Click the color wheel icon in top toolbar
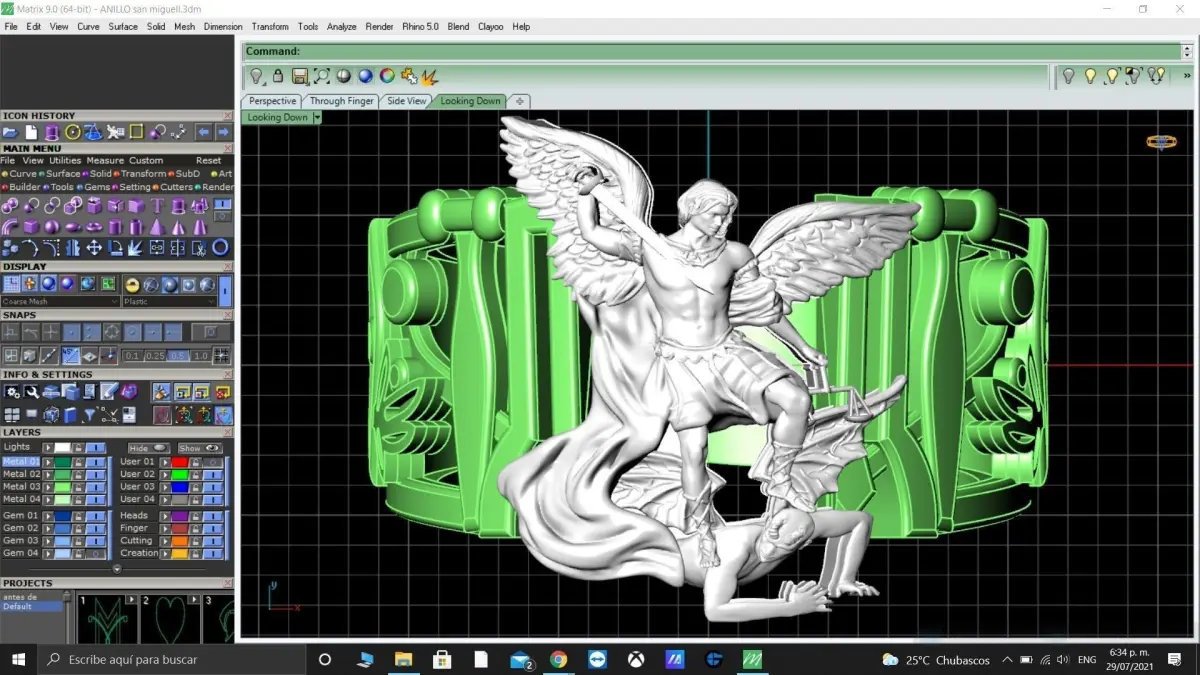 coord(387,76)
